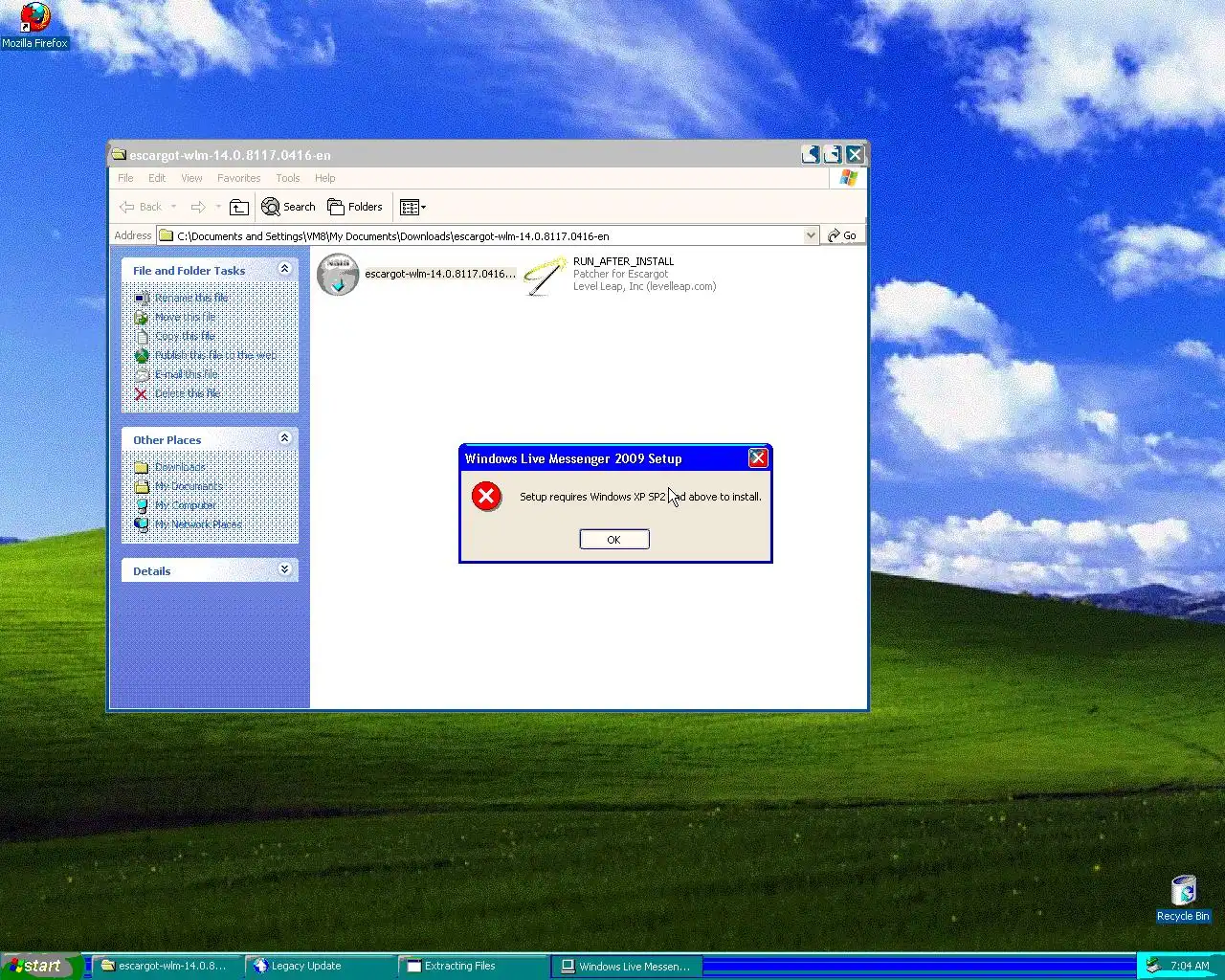The image size is (1225, 980).
Task: Click Rename this file link
Action: coord(191,298)
